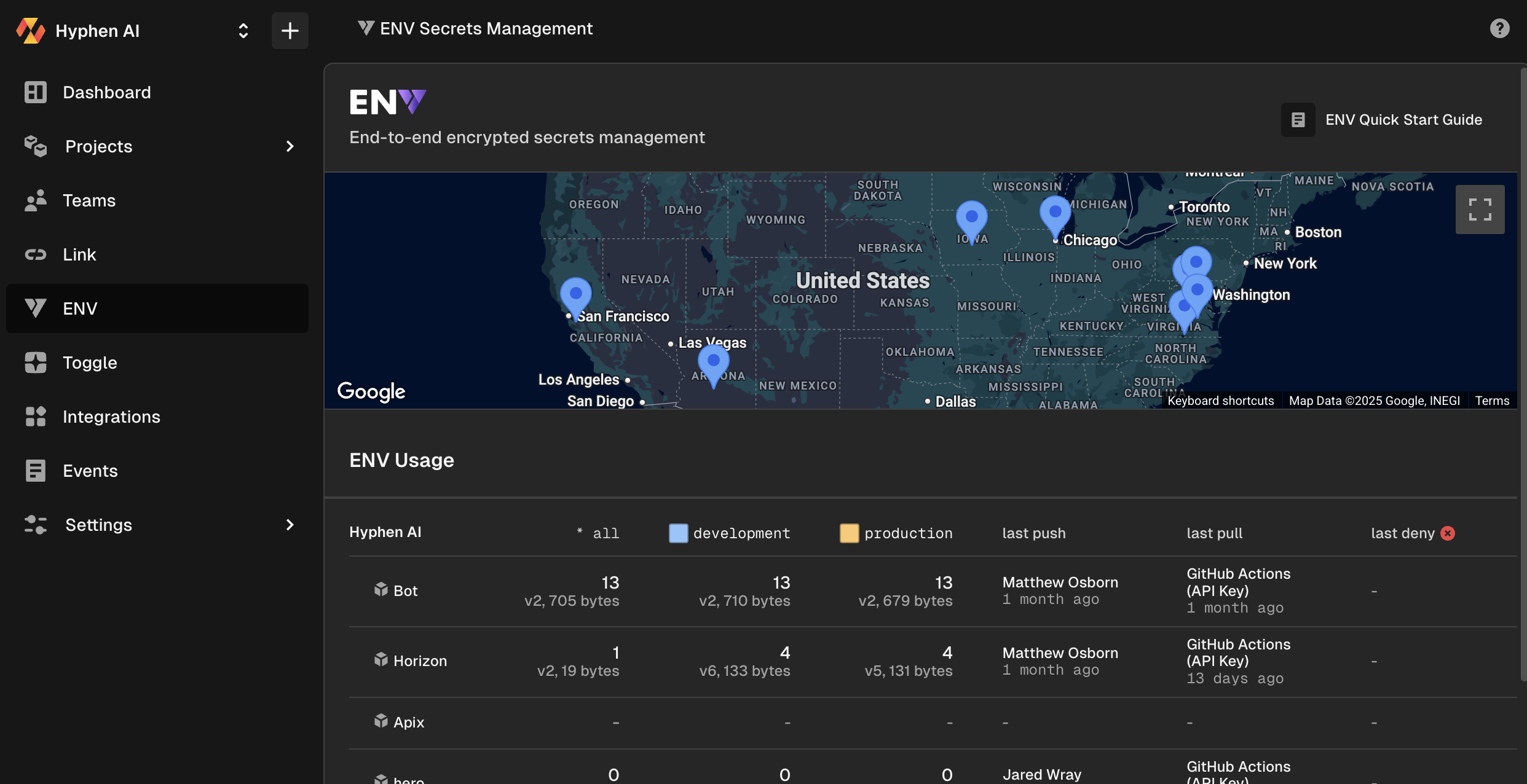The height and width of the screenshot is (784, 1527).
Task: Click the Hyphen AI logo icon
Action: [x=30, y=31]
